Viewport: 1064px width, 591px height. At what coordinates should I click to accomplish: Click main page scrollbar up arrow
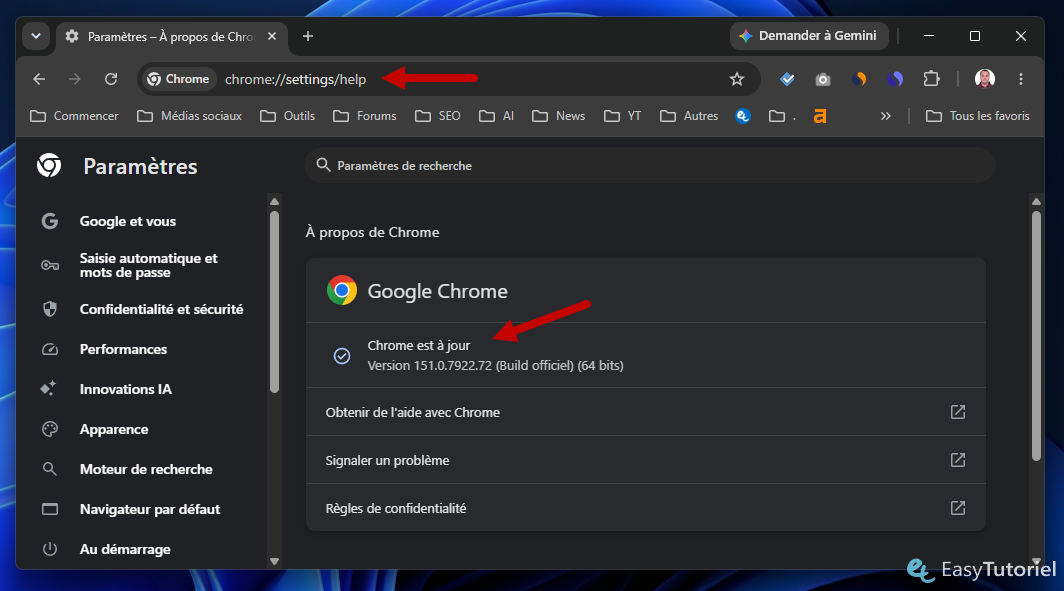1036,202
